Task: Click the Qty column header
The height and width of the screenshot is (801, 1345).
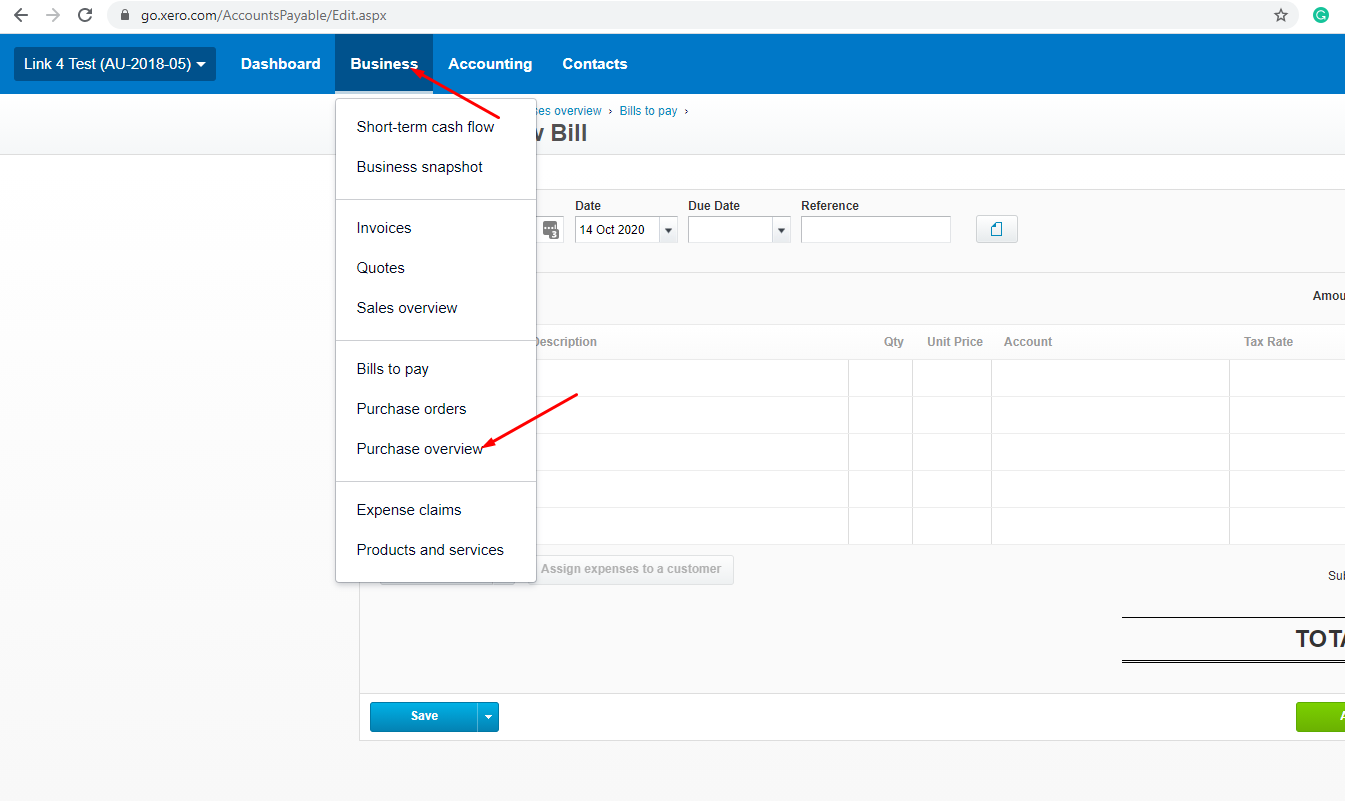Action: 894,342
